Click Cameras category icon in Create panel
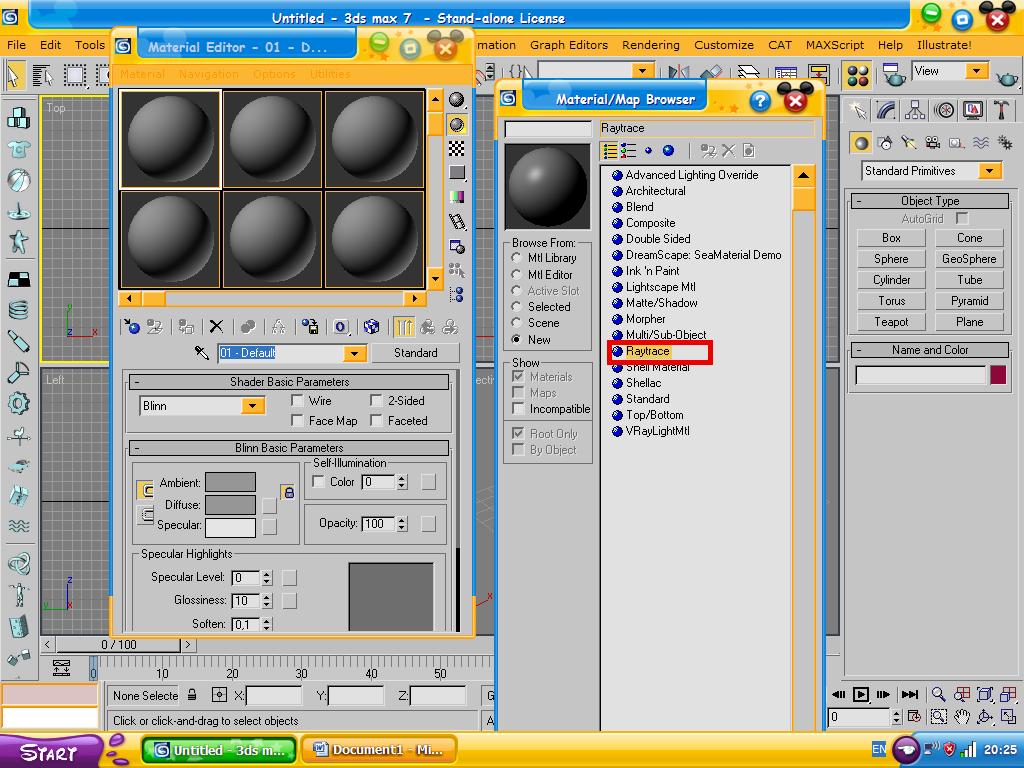 coord(933,142)
